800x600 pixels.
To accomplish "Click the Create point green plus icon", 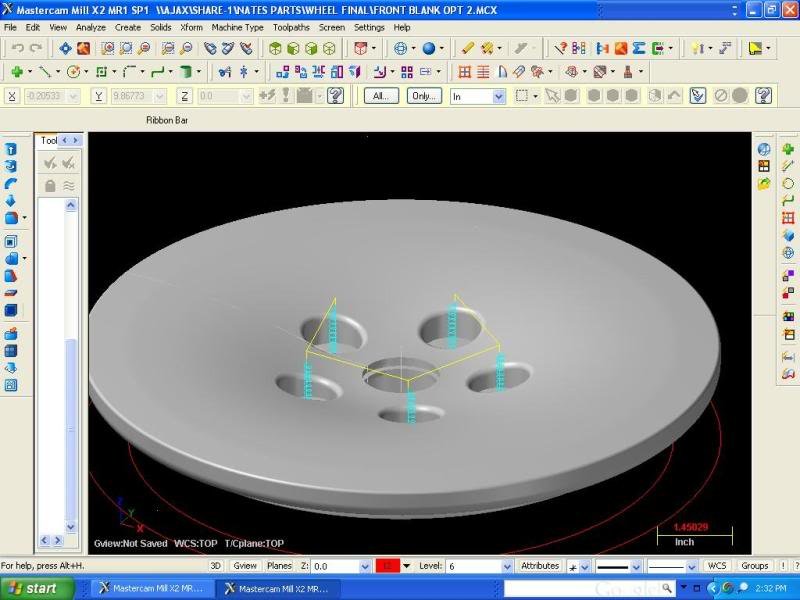I will click(17, 72).
